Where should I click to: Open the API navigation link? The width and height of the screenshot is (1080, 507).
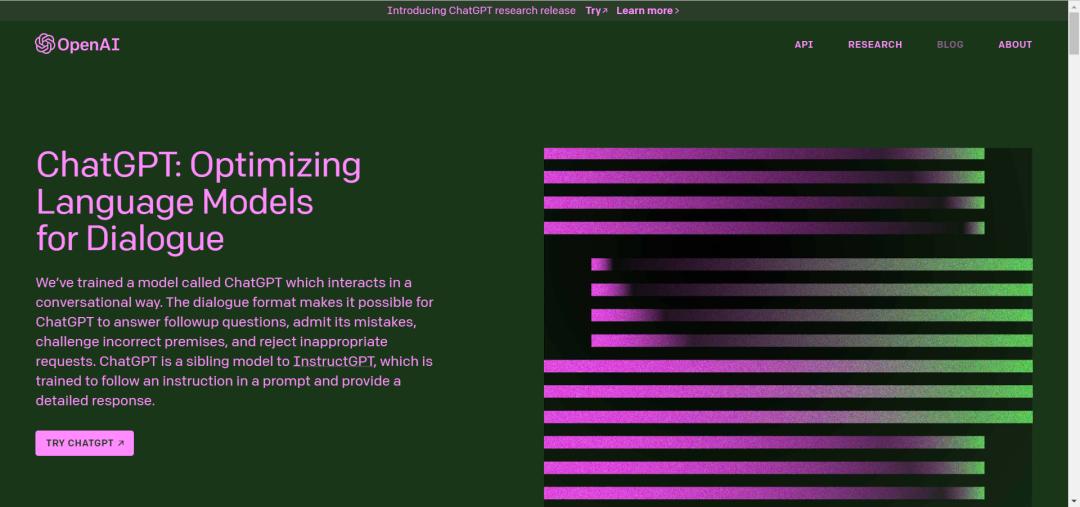804,45
